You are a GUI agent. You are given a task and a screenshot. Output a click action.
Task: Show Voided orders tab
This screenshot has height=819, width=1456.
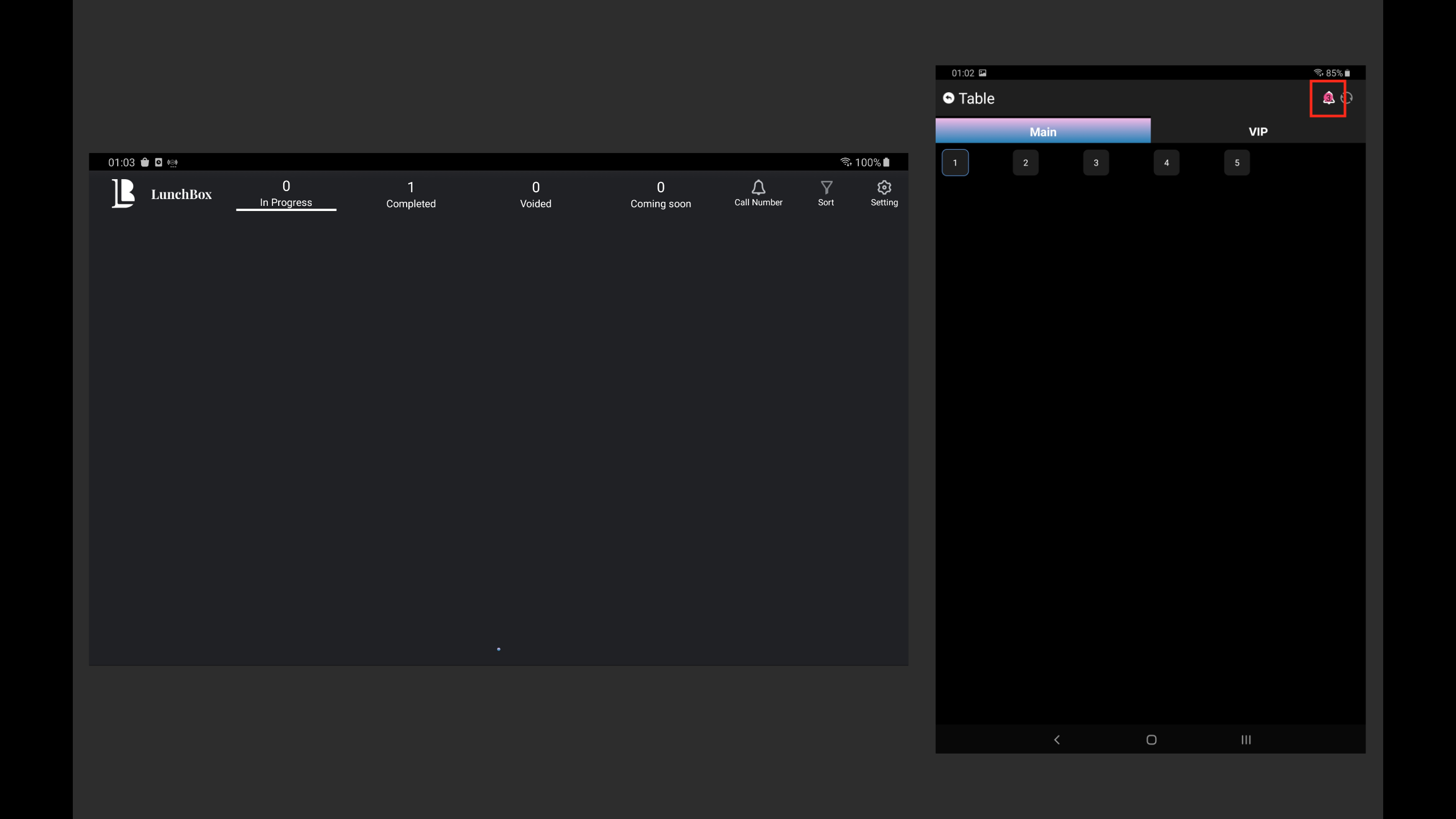(535, 195)
